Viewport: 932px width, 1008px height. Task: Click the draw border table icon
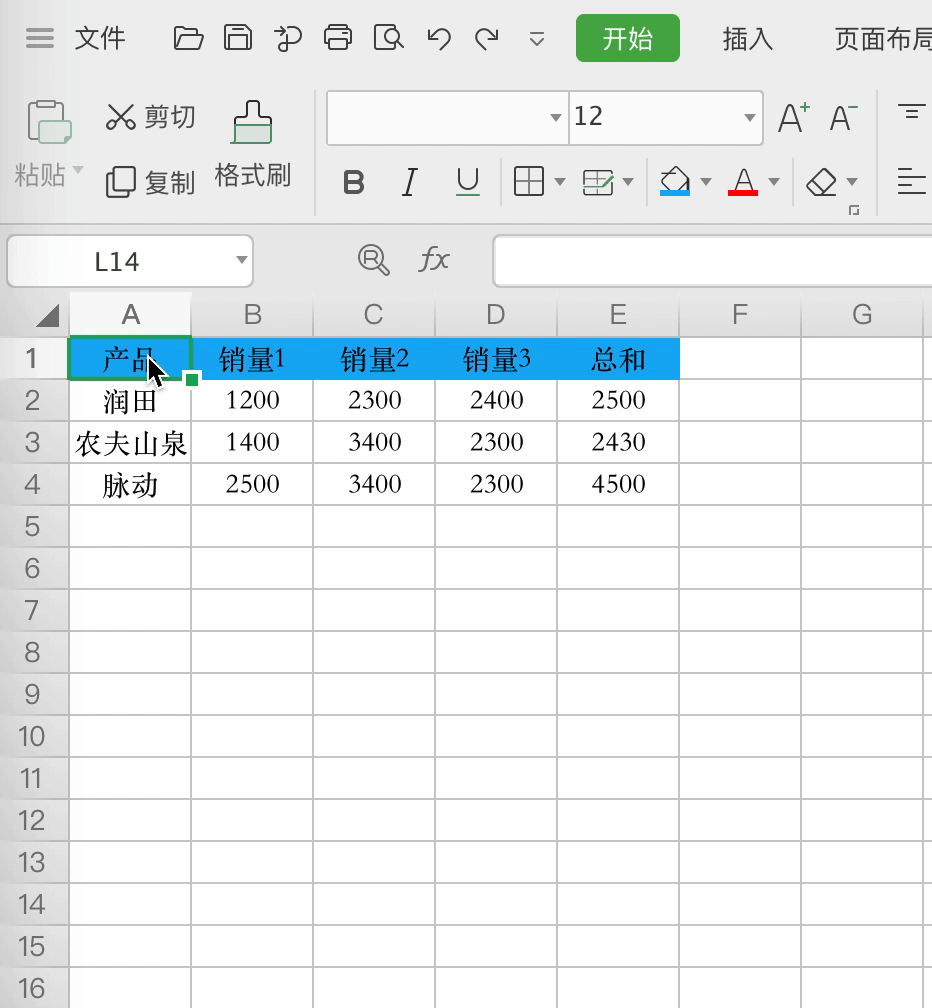pyautogui.click(x=598, y=182)
